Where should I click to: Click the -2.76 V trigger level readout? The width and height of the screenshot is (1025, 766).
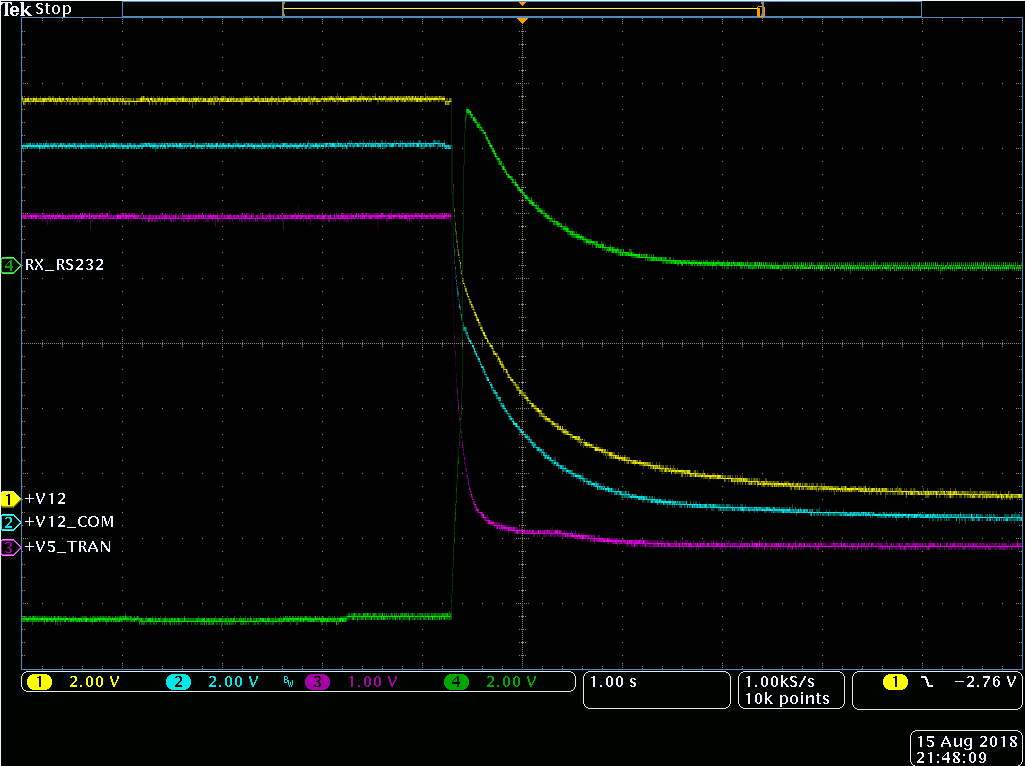tap(985, 682)
